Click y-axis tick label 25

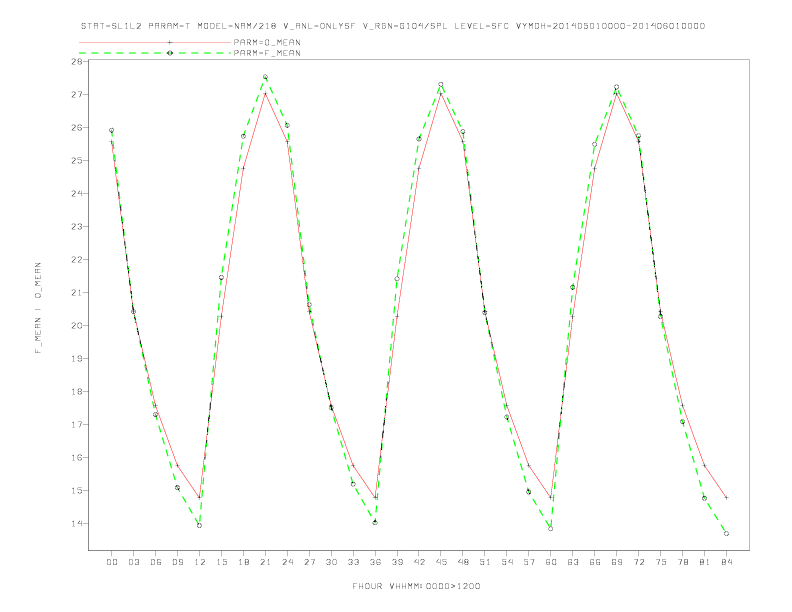point(77,161)
